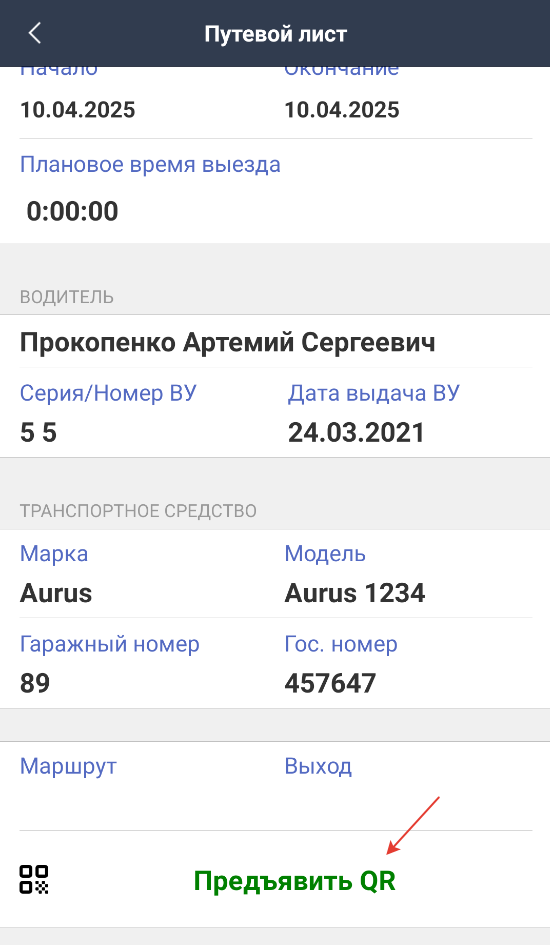This screenshot has width=550, height=945.
Task: Tap the Серия/Номер ВУ value 5 5
Action: coord(39,433)
